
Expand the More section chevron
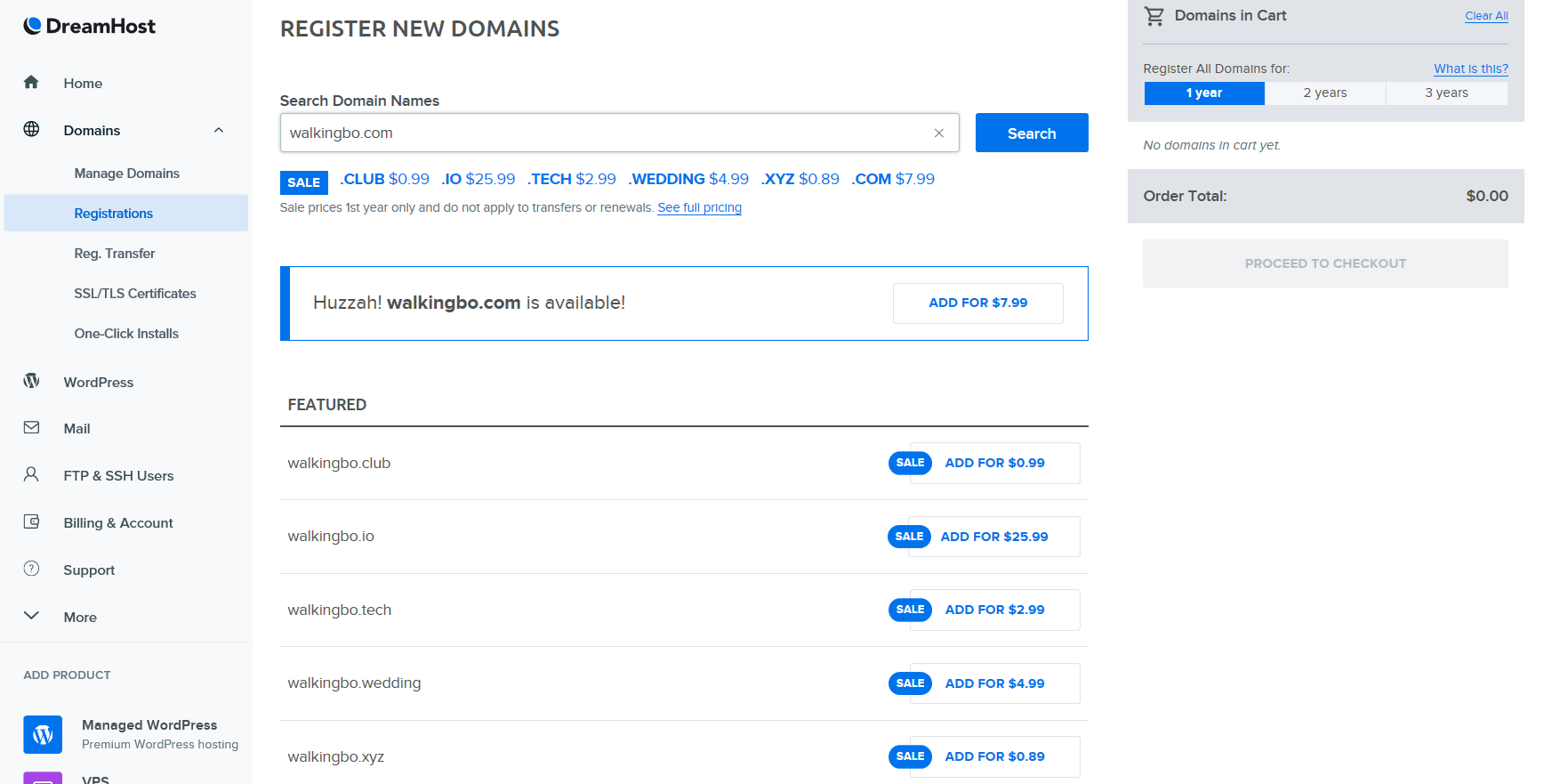31,616
